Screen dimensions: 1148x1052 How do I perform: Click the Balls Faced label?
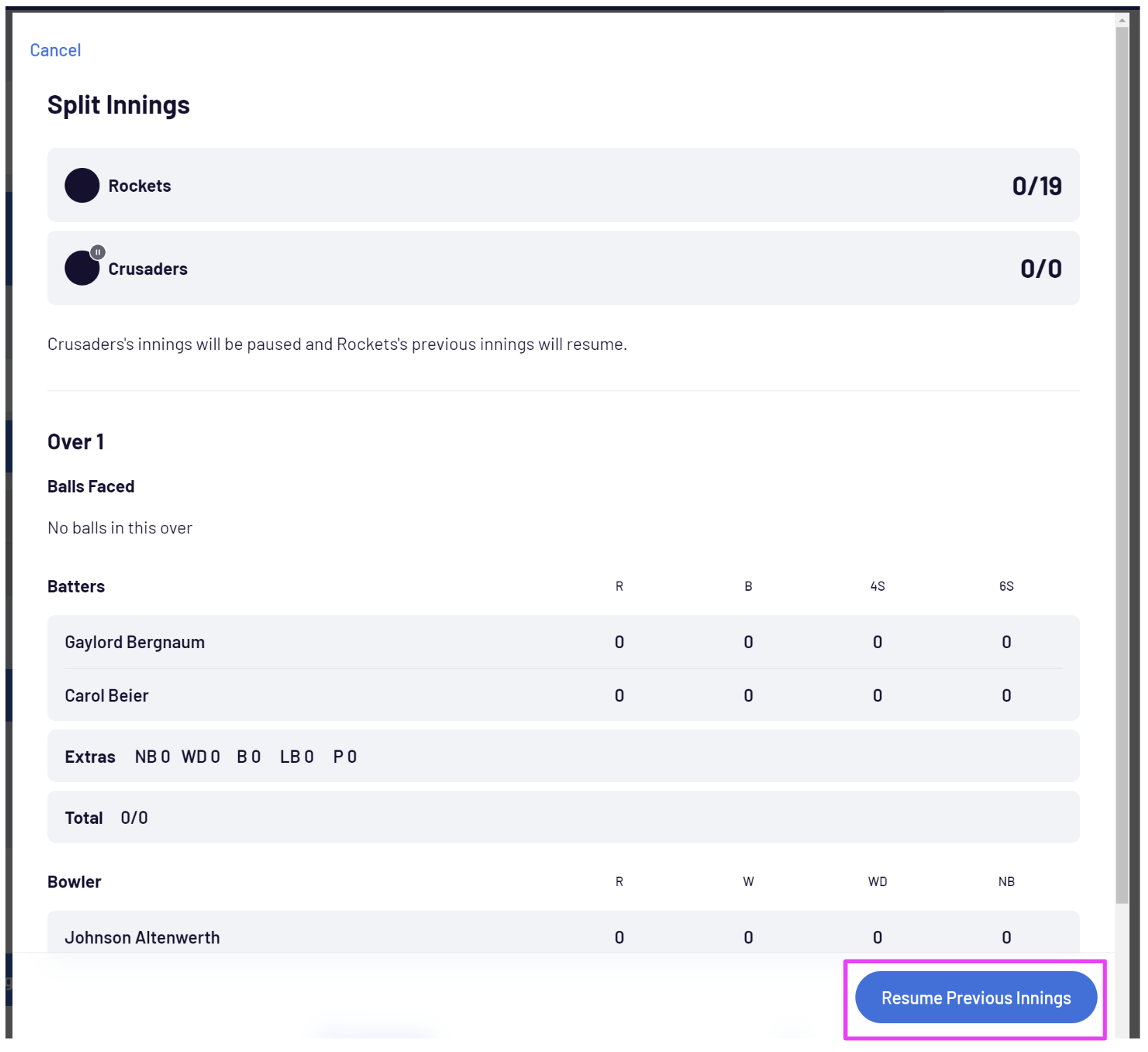coord(91,486)
